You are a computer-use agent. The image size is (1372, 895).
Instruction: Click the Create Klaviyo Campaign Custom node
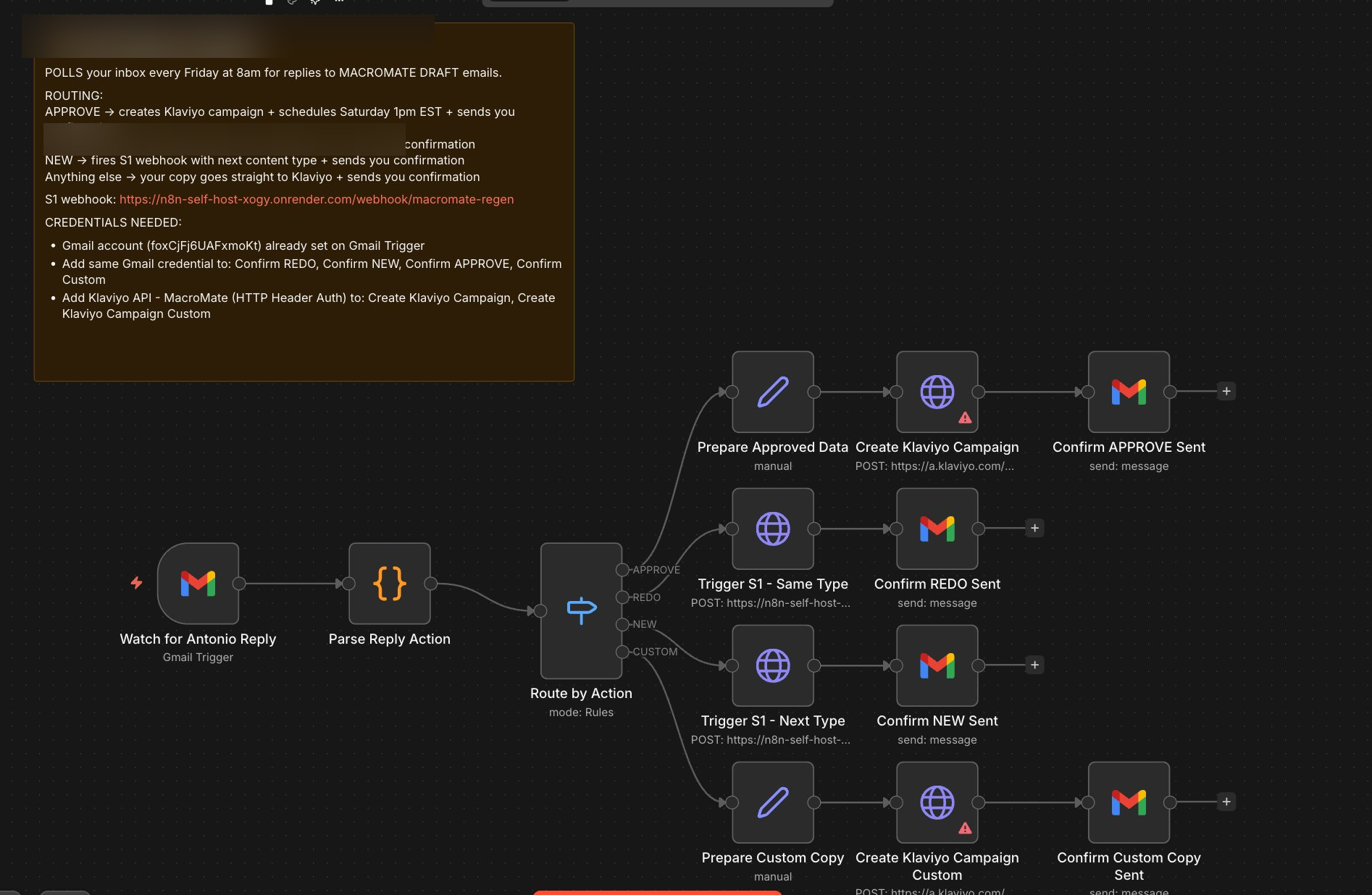(x=937, y=802)
